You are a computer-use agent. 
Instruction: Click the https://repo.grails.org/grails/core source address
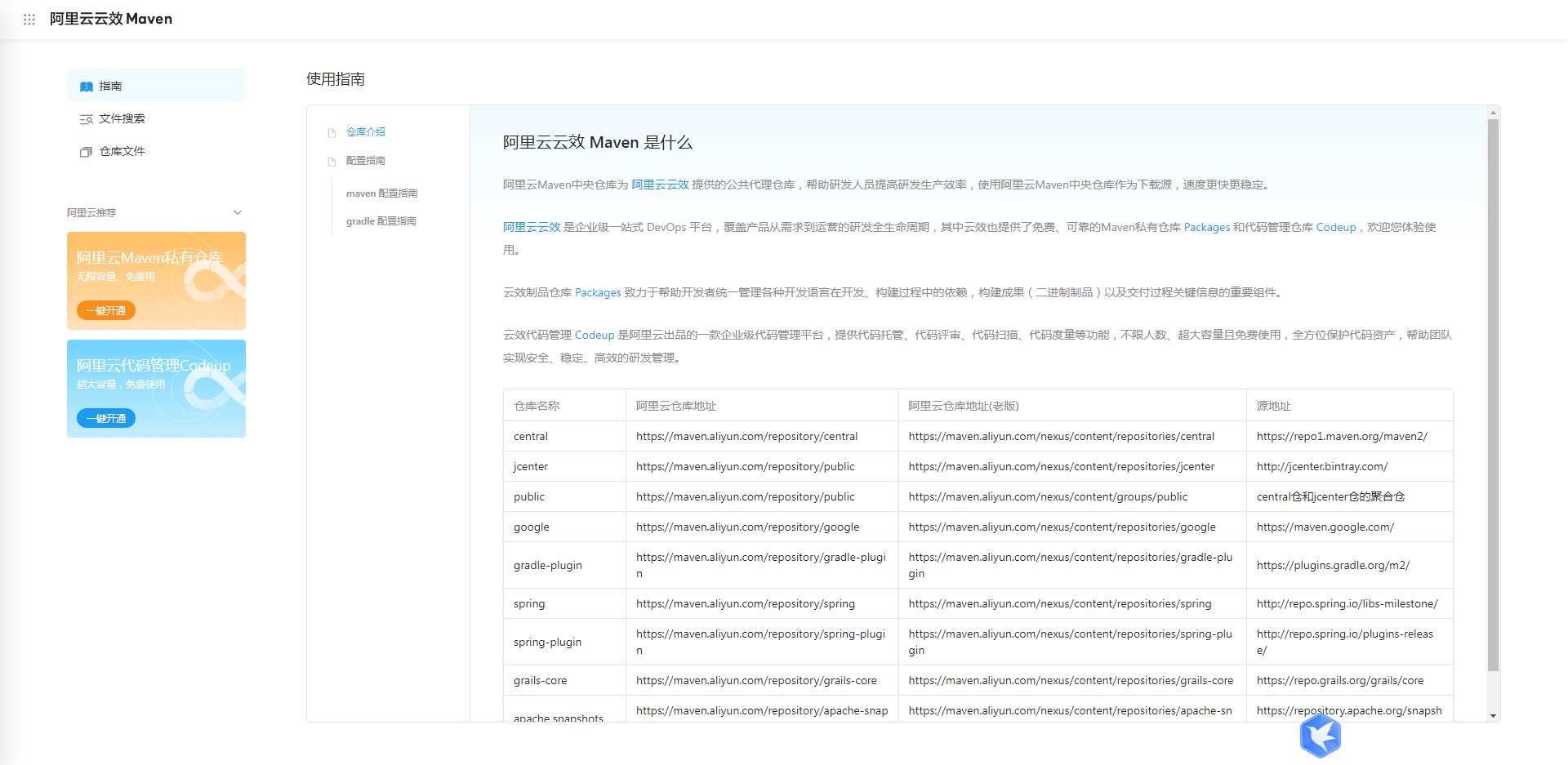pos(1340,680)
